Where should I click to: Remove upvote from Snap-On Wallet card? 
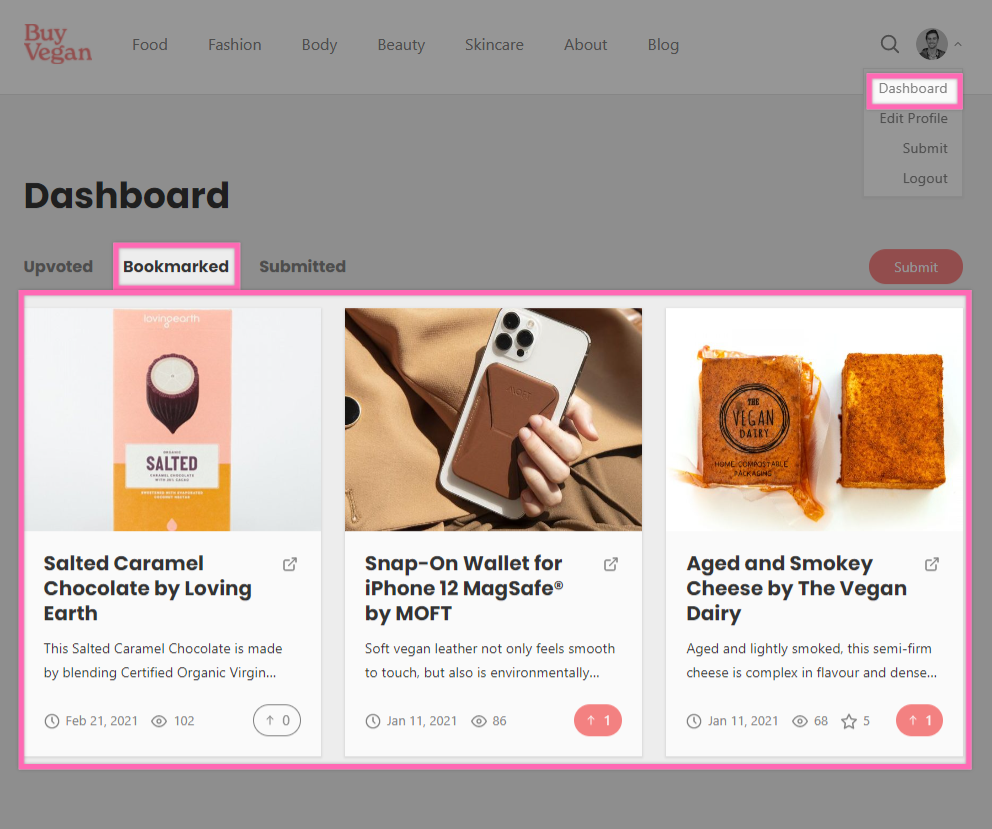point(598,720)
